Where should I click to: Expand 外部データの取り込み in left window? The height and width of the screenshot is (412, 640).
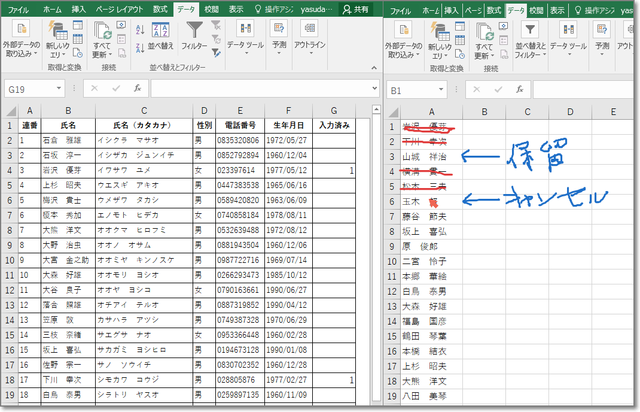click(x=19, y=40)
